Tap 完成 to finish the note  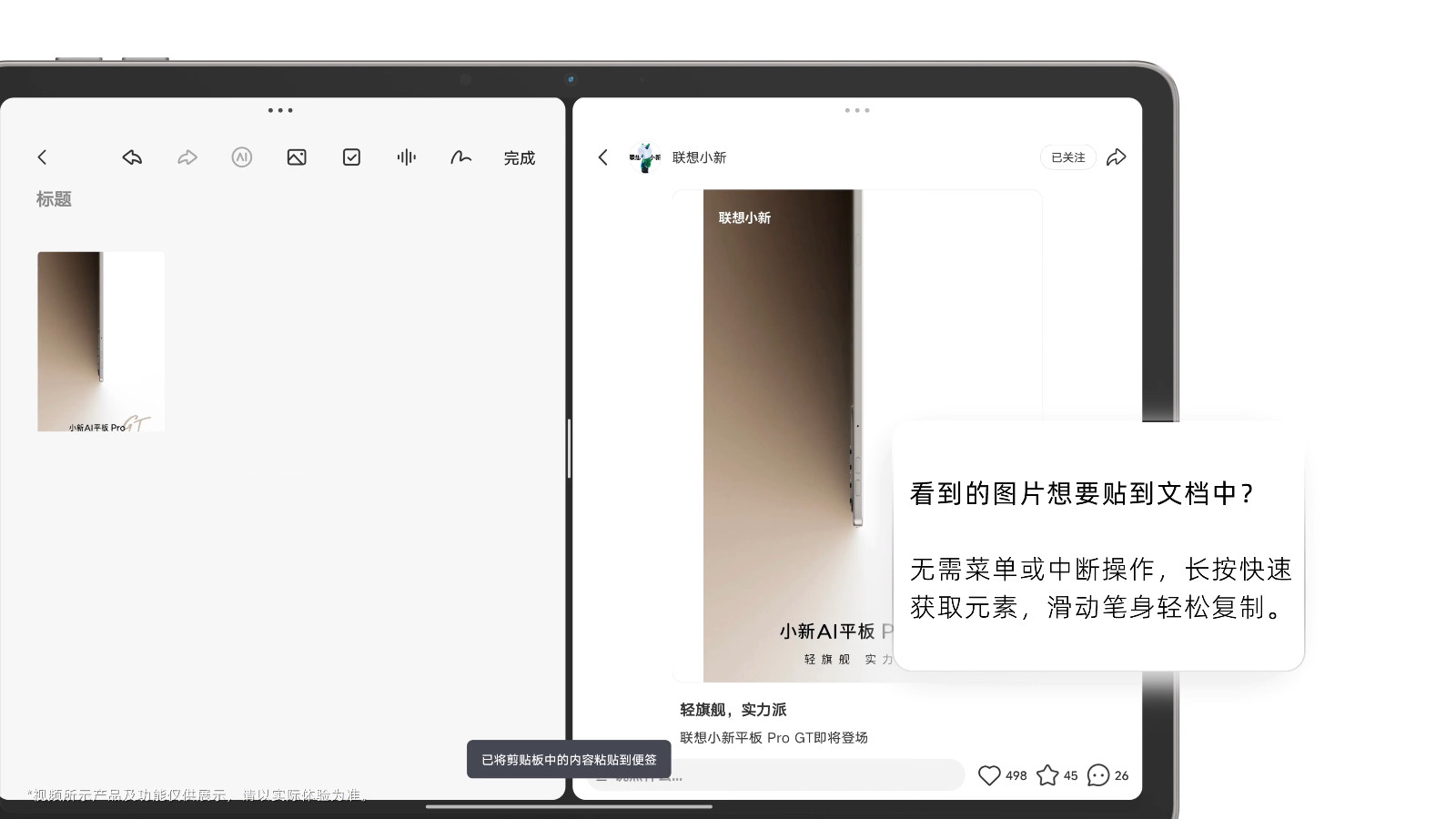pos(520,158)
